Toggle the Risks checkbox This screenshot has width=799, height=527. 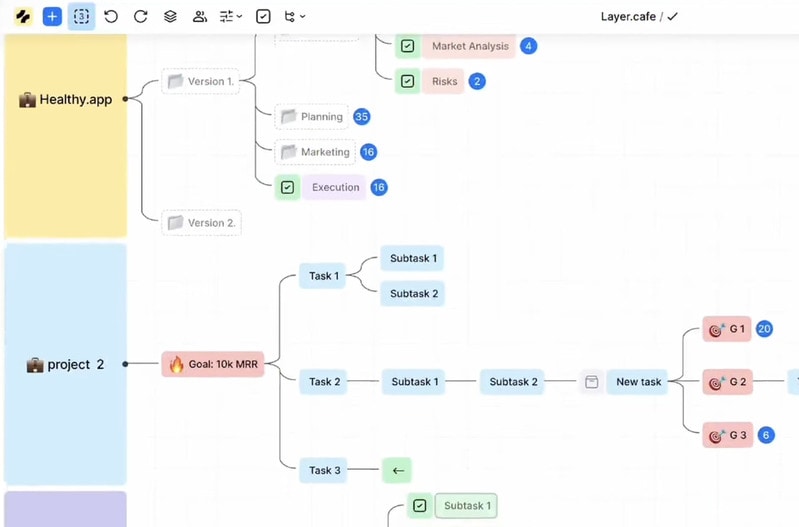(407, 81)
